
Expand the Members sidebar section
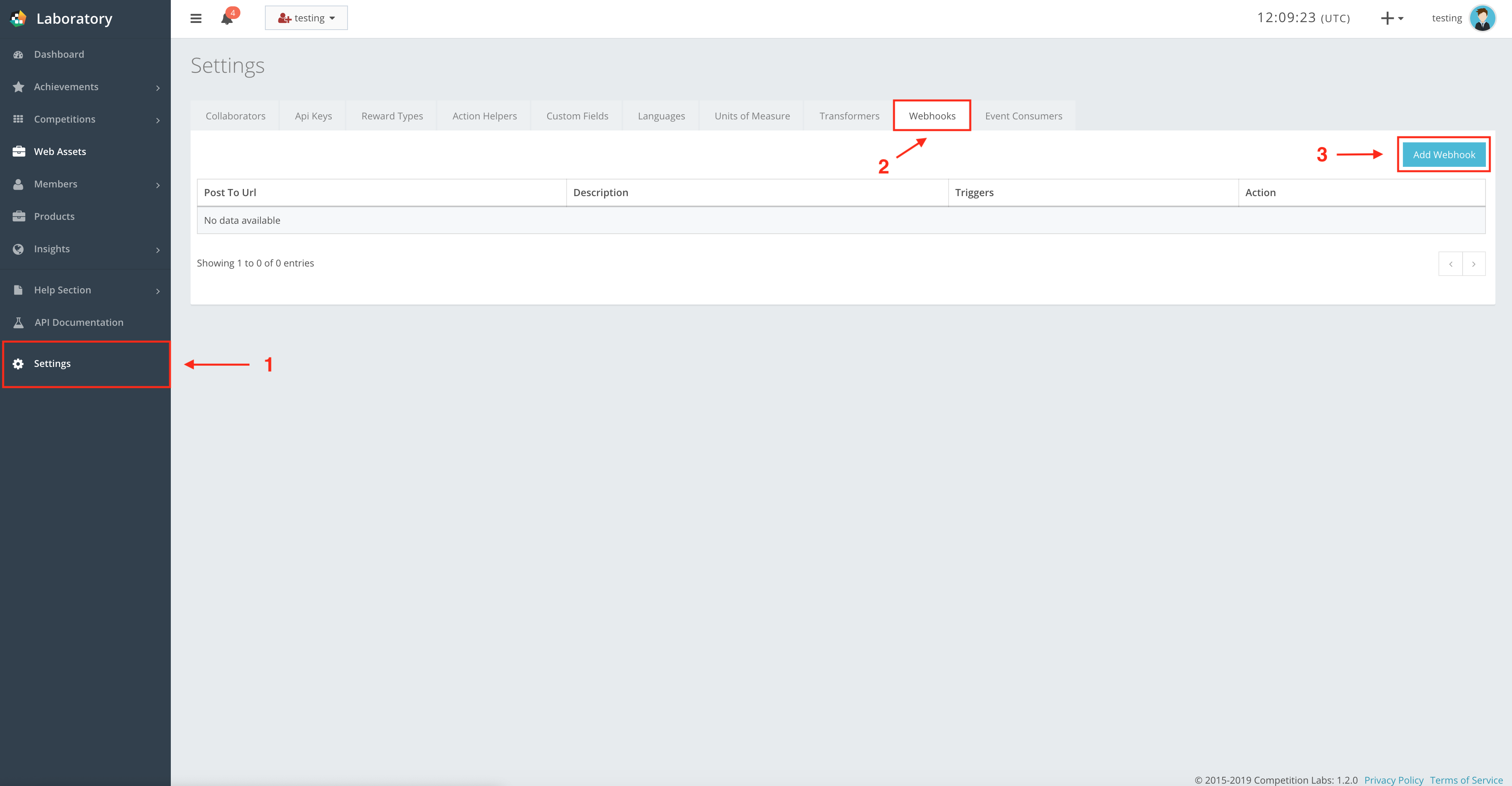pyautogui.click(x=56, y=184)
